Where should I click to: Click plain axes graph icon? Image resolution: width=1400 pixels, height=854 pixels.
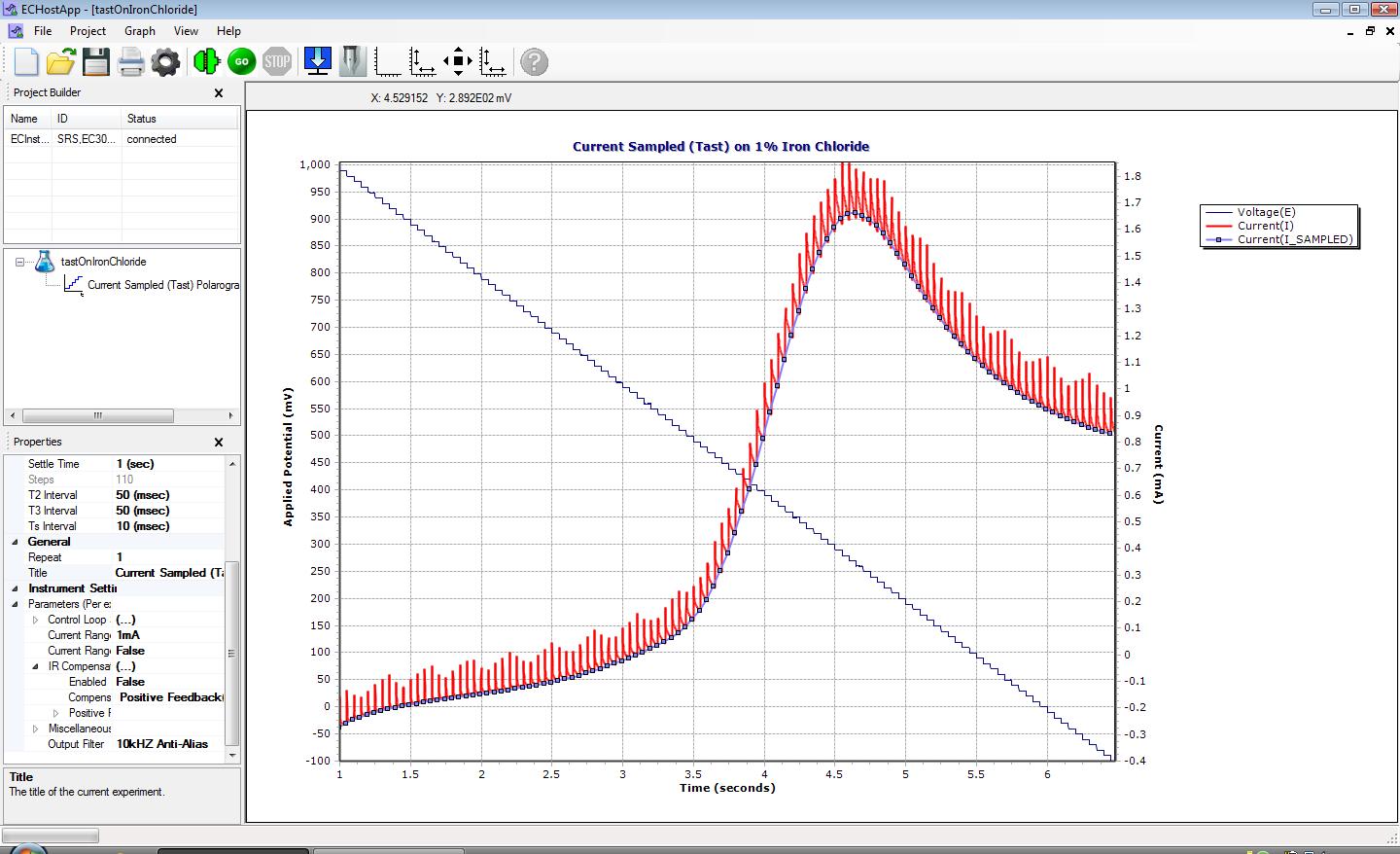pos(388,62)
